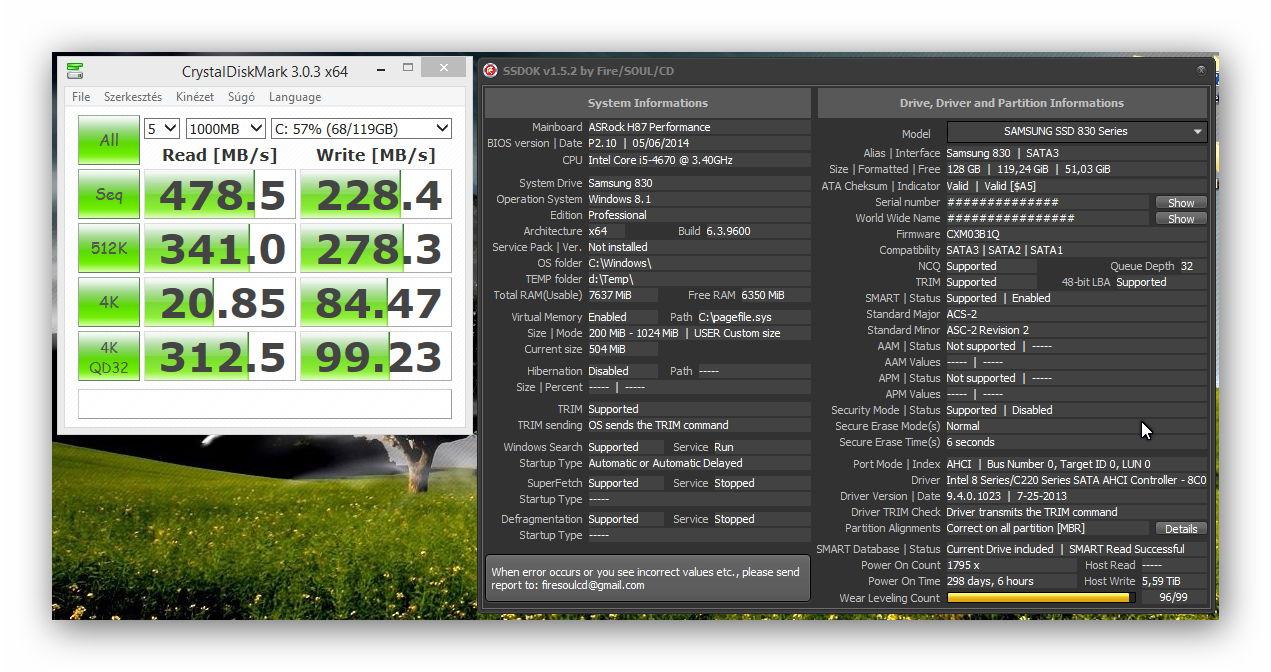The width and height of the screenshot is (1271, 672).
Task: Click the 4K read value 20.85
Action: pos(221,303)
